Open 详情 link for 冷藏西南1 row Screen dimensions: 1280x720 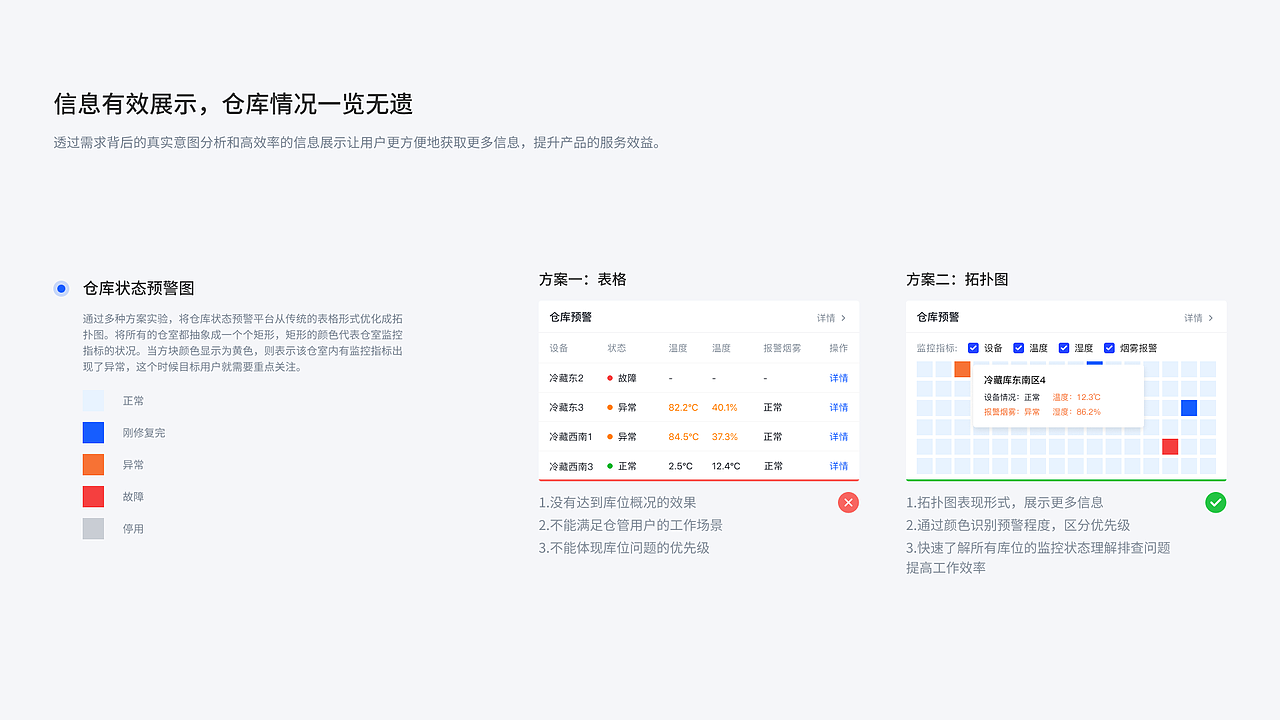[838, 436]
